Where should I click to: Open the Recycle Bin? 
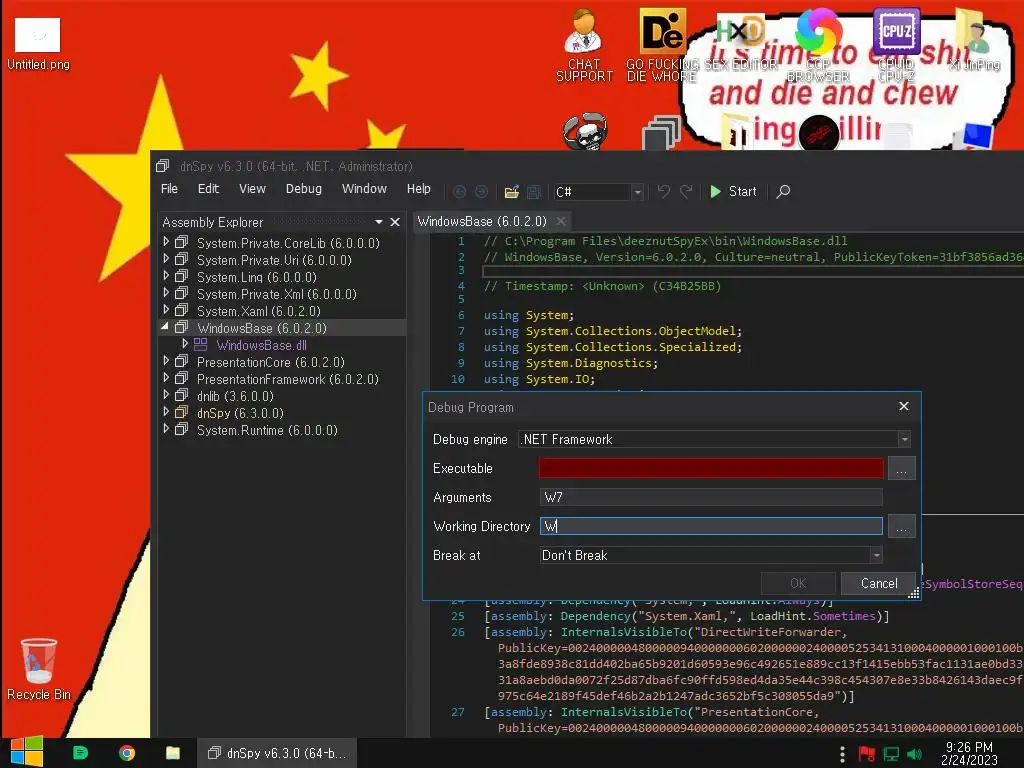pyautogui.click(x=39, y=669)
